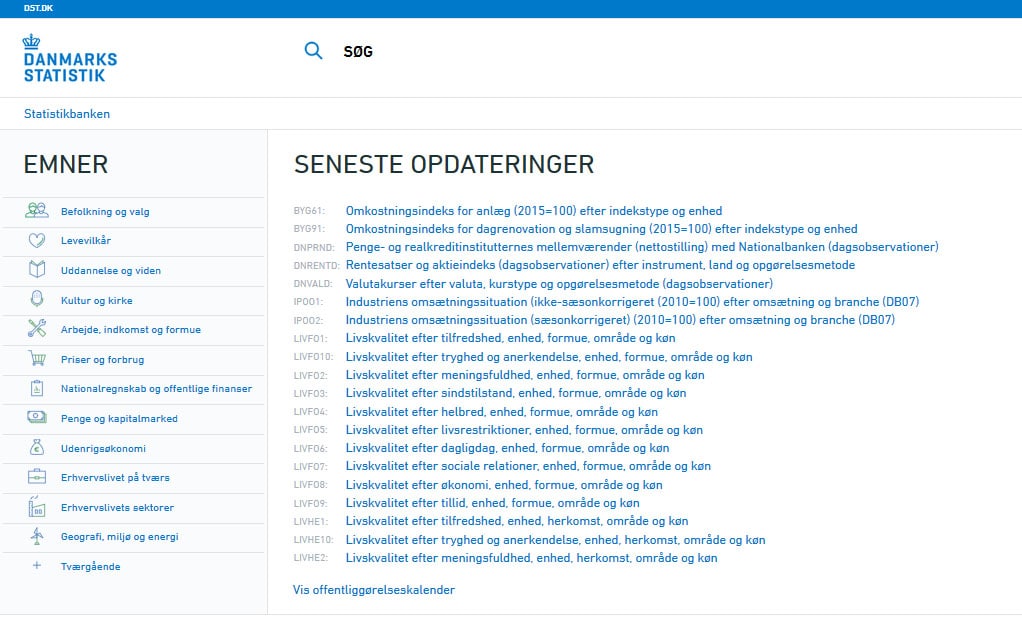1022x627 pixels.
Task: Click the heart icon beside Levevilkår
Action: click(x=38, y=241)
